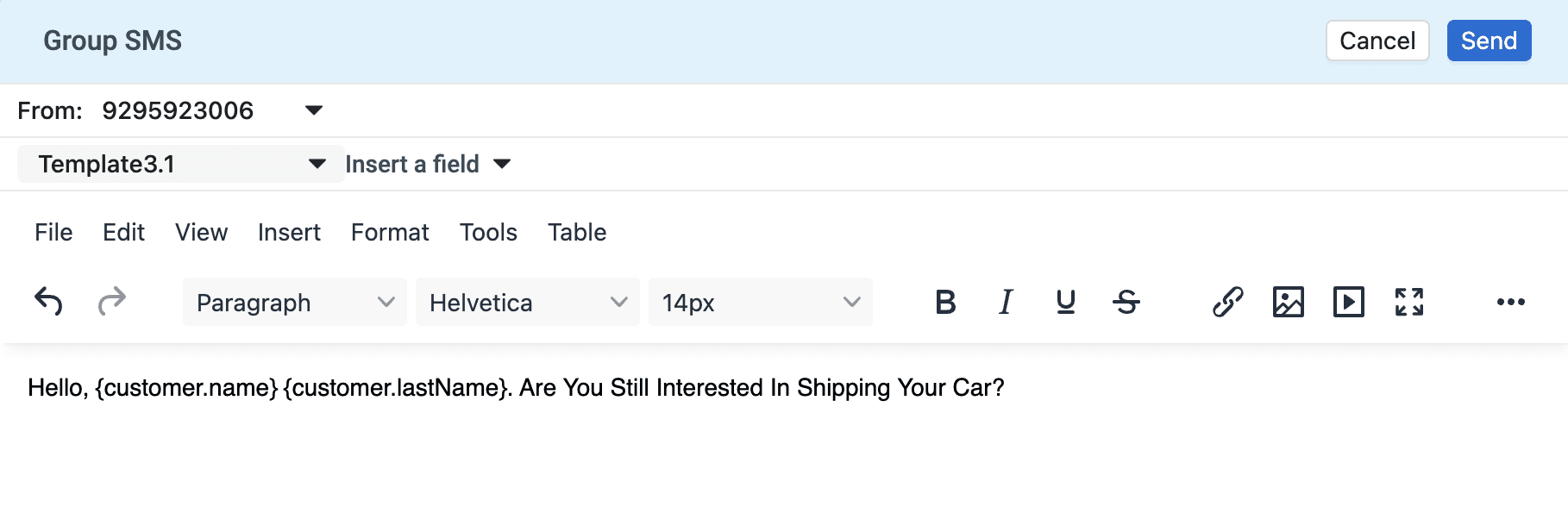Insert media with play icon
Screen dimensions: 1568x507
click(1349, 302)
